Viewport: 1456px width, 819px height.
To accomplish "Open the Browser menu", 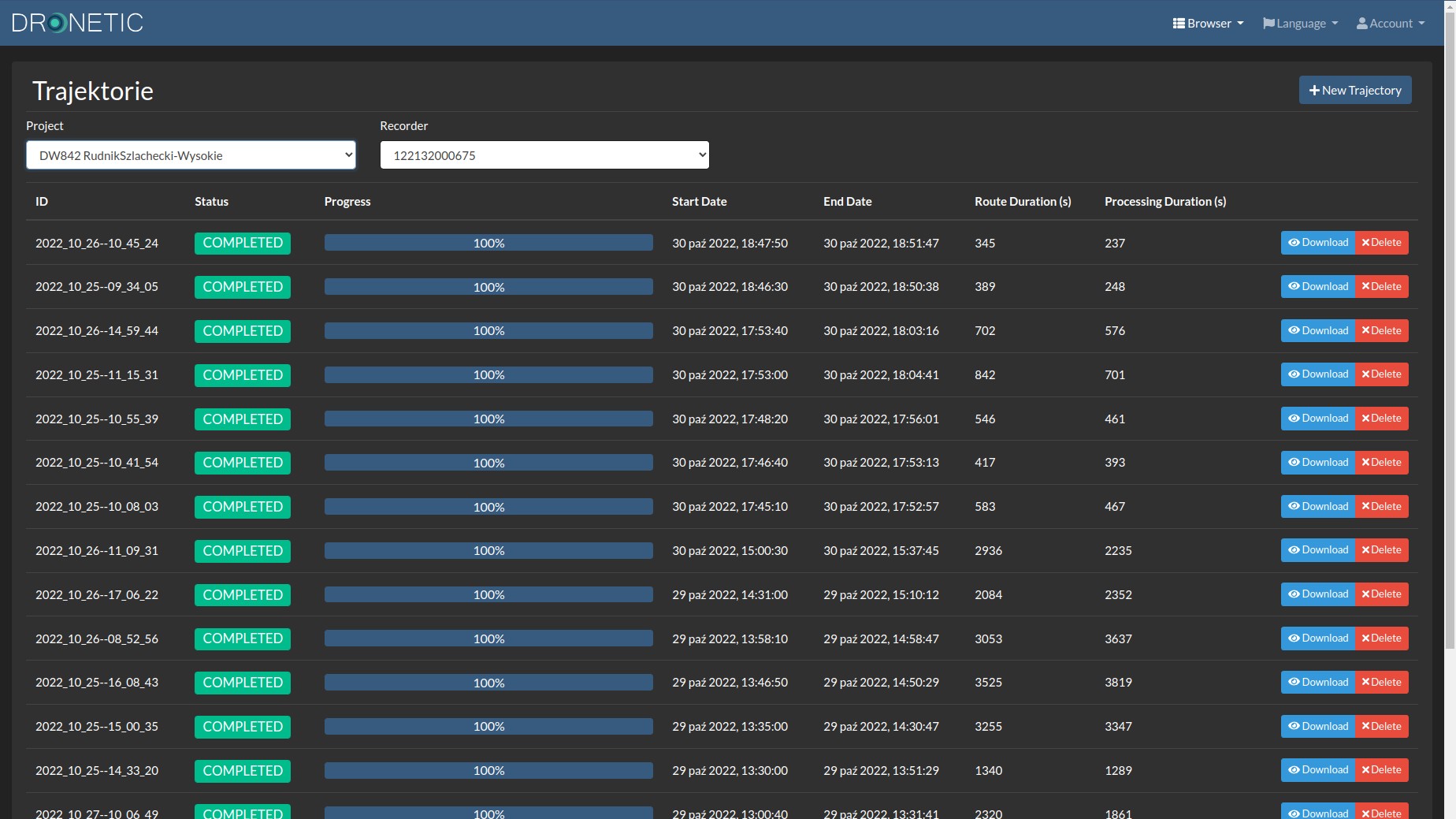I will pos(1208,24).
